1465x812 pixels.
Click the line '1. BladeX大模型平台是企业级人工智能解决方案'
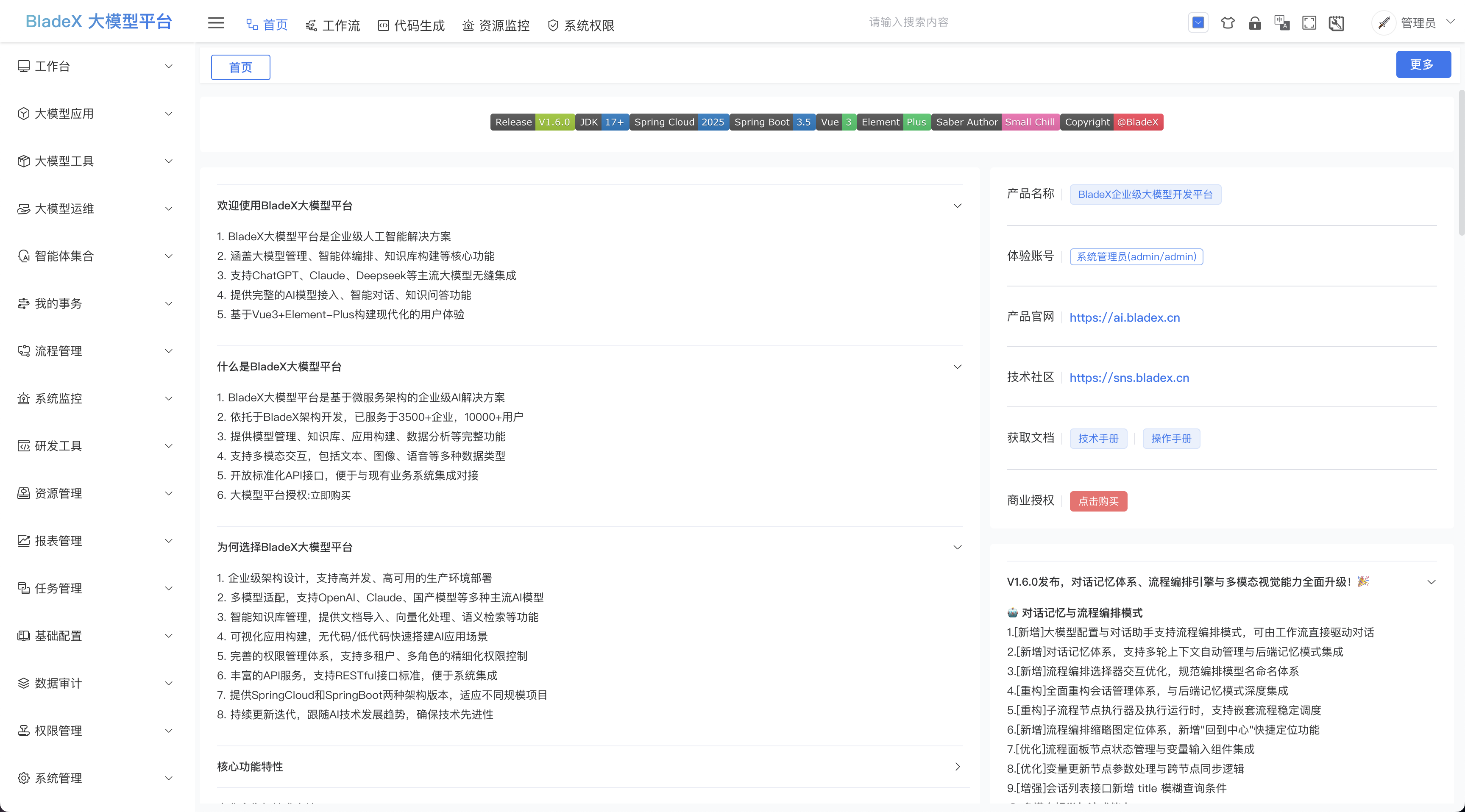tap(334, 236)
